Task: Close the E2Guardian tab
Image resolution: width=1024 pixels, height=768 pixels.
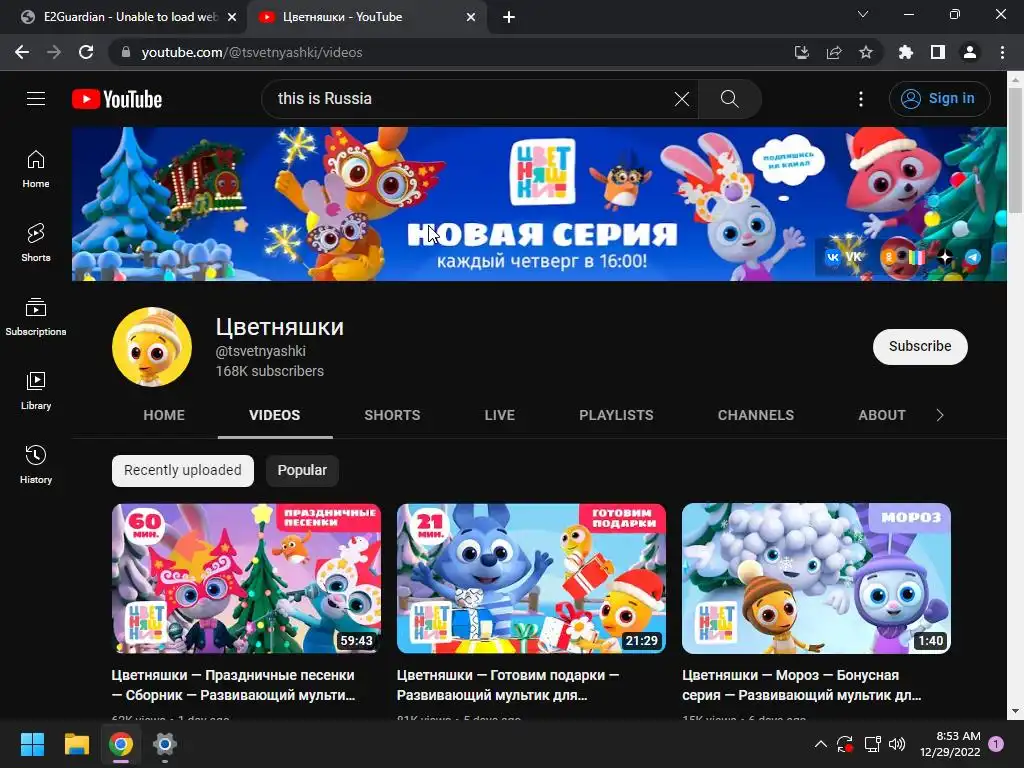Action: tap(232, 17)
